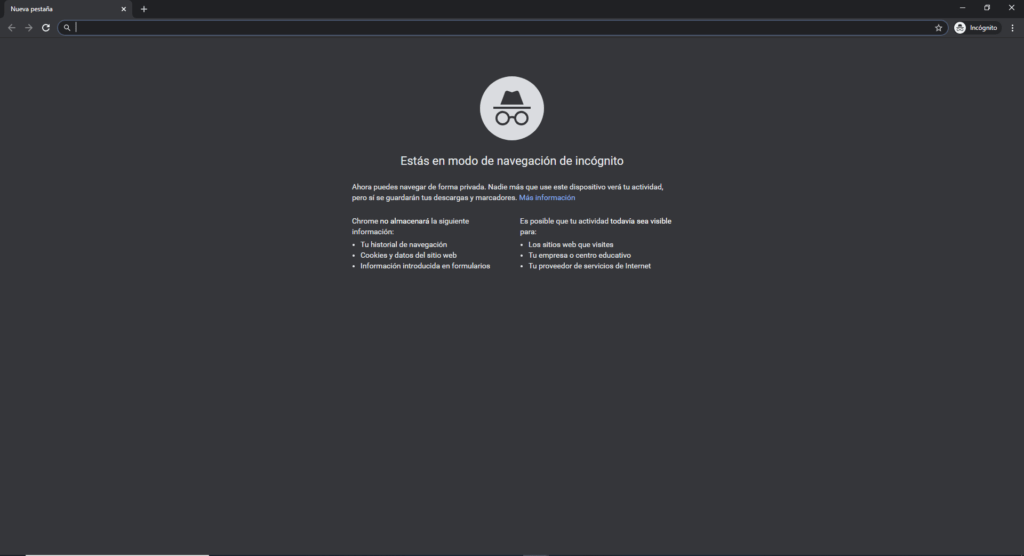Viewport: 1024px width, 556px height.
Task: Click text Tu empresa o centro educativo
Action: click(x=579, y=255)
